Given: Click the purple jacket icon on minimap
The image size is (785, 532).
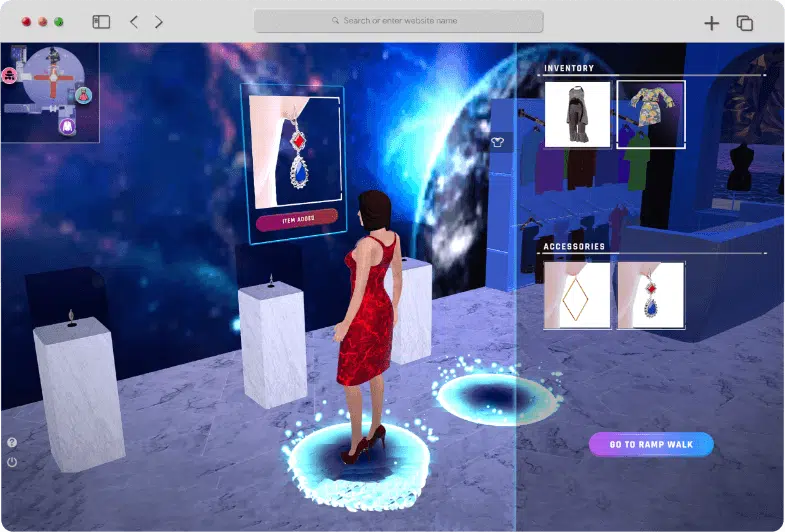Looking at the screenshot, I should (67, 127).
